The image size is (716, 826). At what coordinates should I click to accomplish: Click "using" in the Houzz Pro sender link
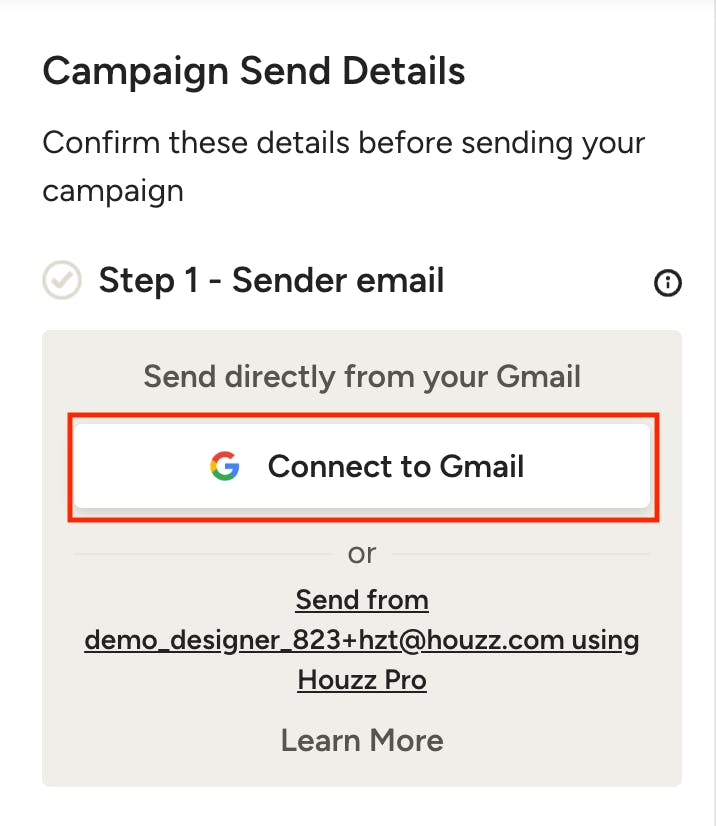click(x=608, y=640)
